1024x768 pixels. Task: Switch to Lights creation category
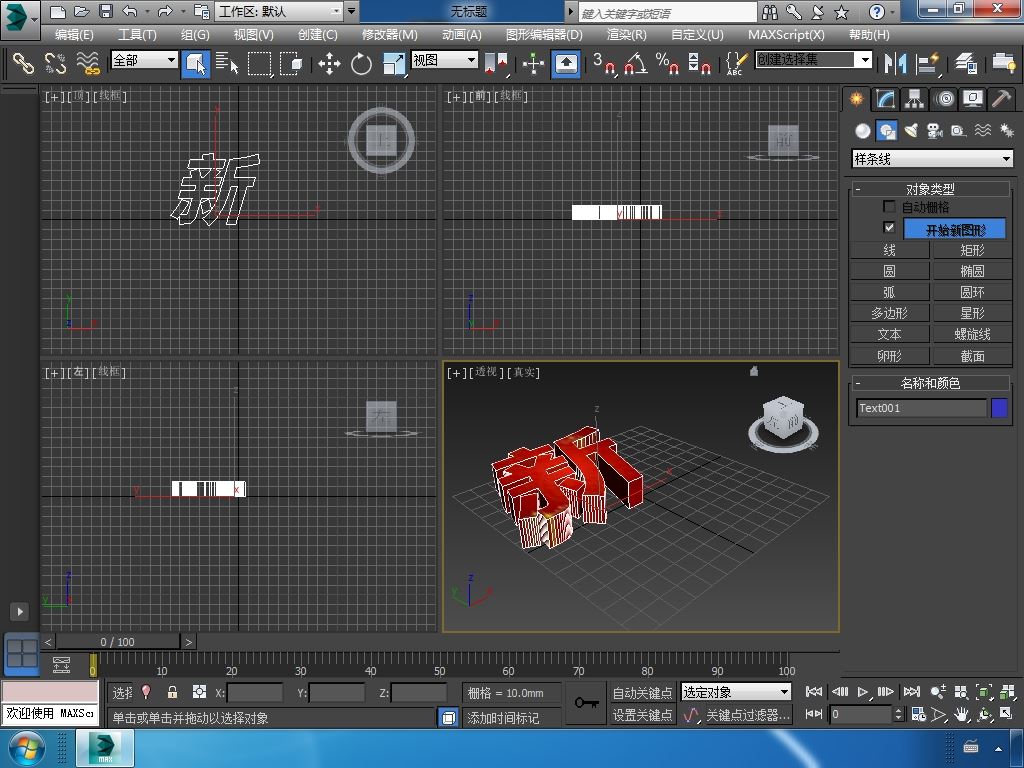[910, 131]
